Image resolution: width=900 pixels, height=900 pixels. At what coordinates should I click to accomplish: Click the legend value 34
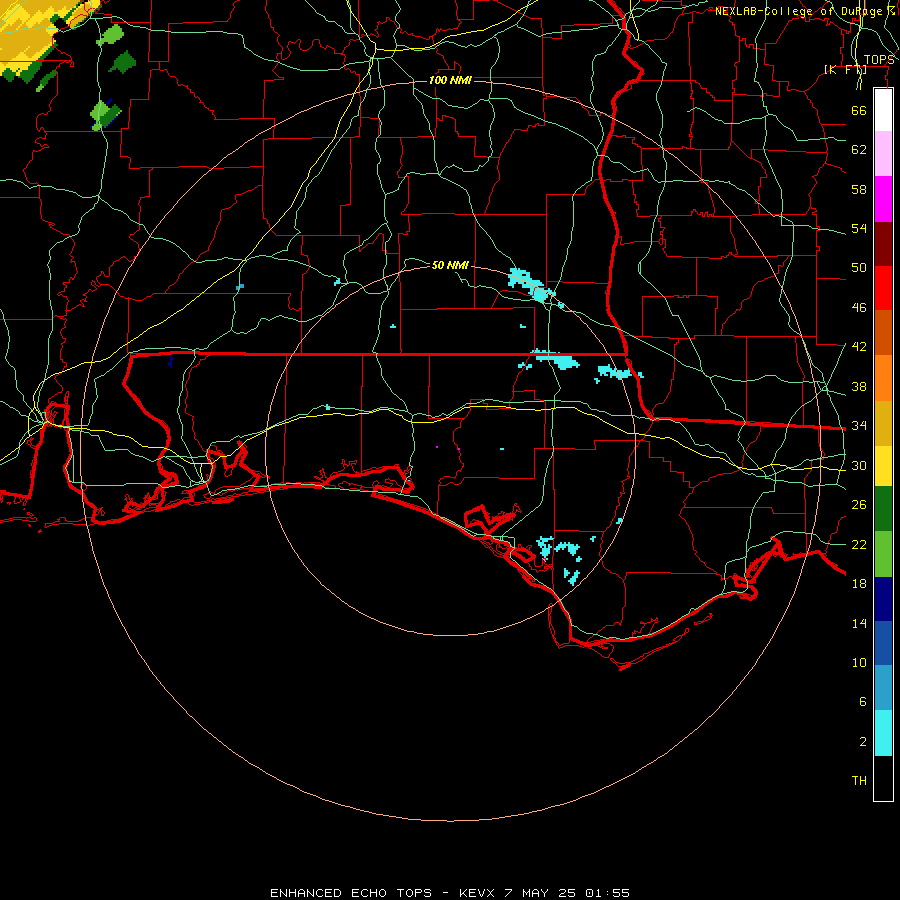(859, 425)
